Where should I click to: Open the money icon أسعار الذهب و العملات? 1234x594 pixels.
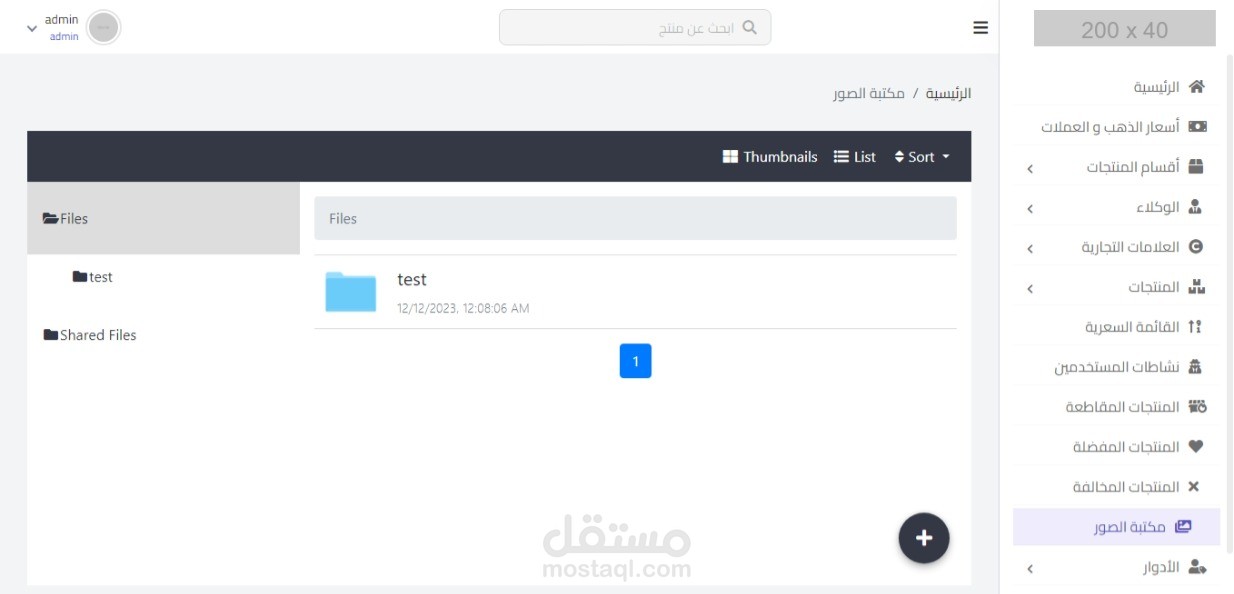[x=1196, y=127]
